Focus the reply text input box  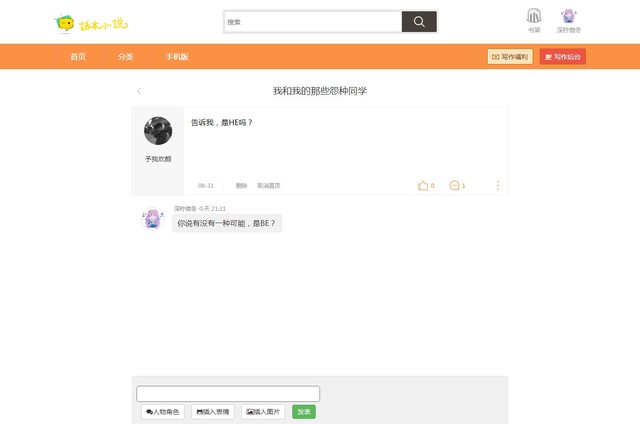click(228, 394)
